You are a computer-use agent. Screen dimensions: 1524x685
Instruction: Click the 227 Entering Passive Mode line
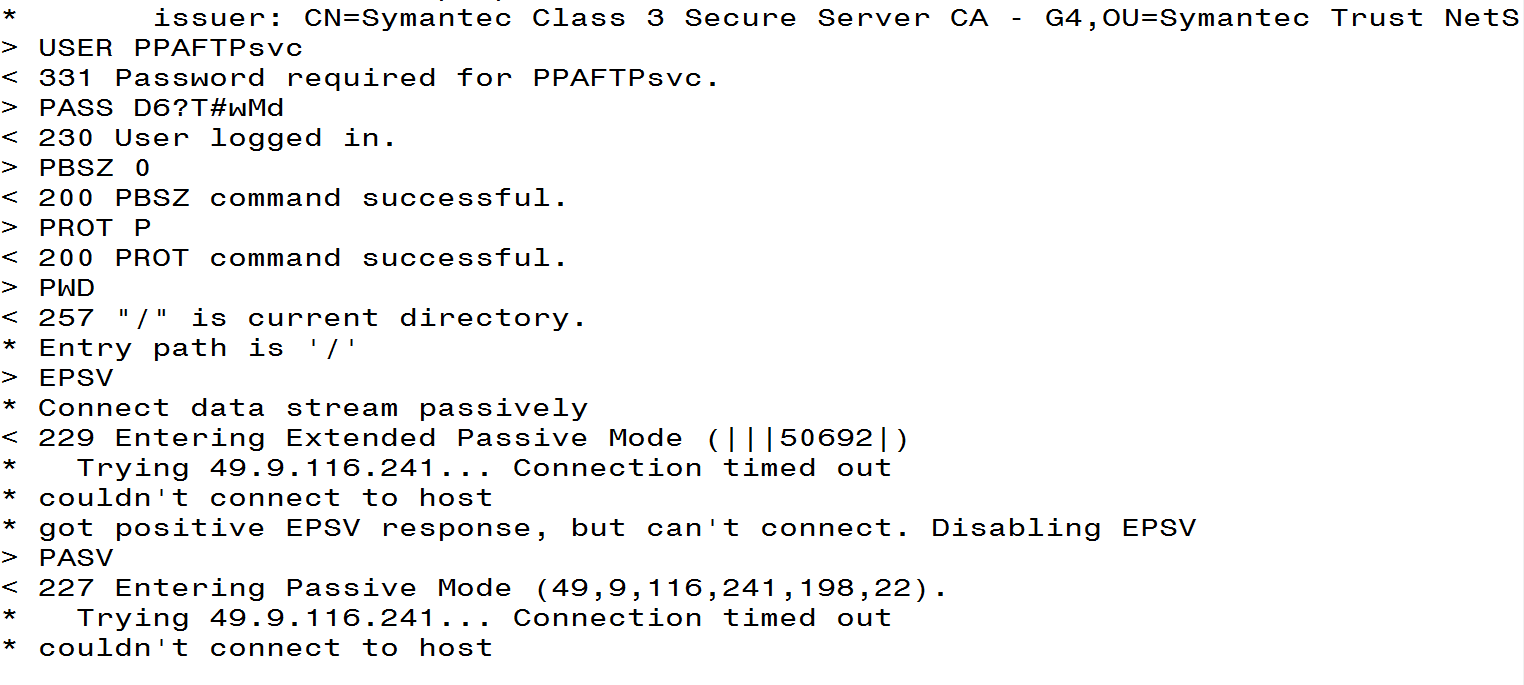pyautogui.click(x=475, y=588)
